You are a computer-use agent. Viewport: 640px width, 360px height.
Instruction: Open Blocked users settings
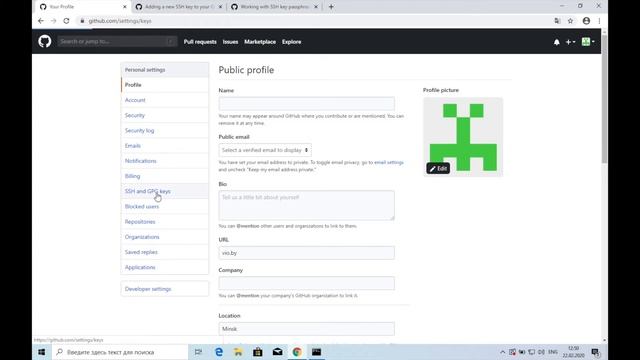pyautogui.click(x=165, y=207)
